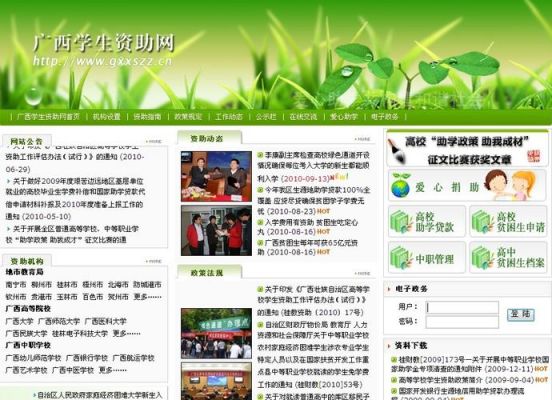
Task: Click the green books icon beside 中职管理
Action: pos(401,257)
